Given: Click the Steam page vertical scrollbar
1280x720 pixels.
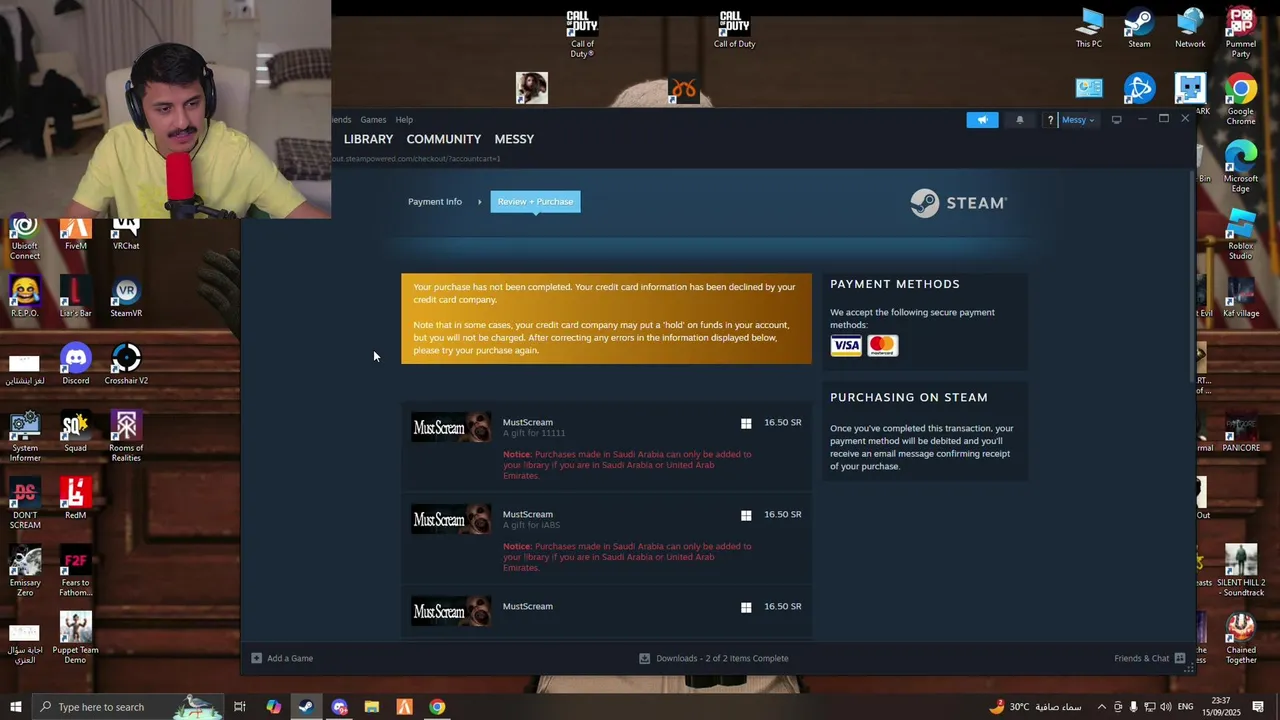Looking at the screenshot, I should (1190, 275).
